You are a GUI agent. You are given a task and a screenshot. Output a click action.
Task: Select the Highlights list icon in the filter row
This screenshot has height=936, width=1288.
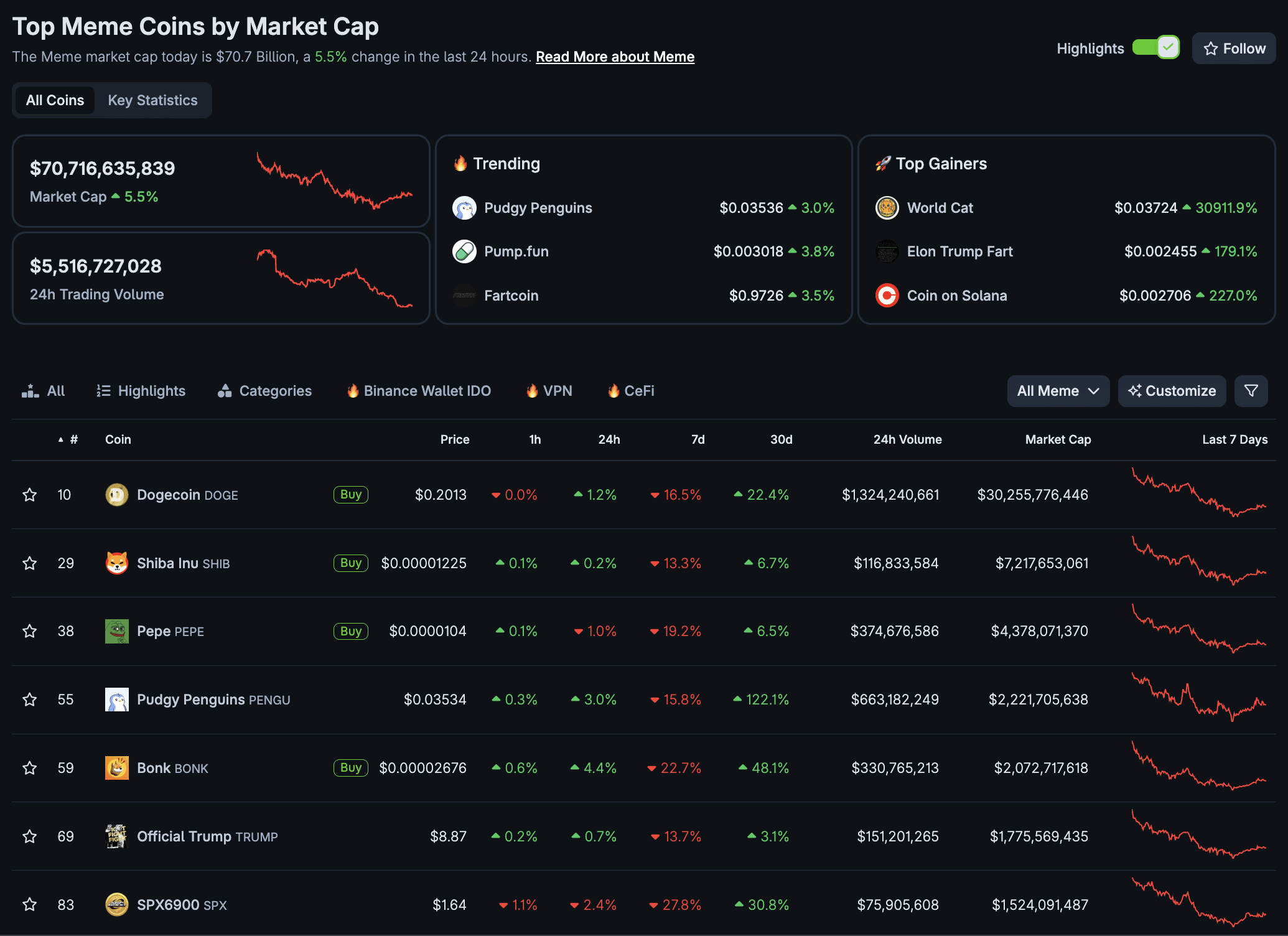(x=103, y=391)
